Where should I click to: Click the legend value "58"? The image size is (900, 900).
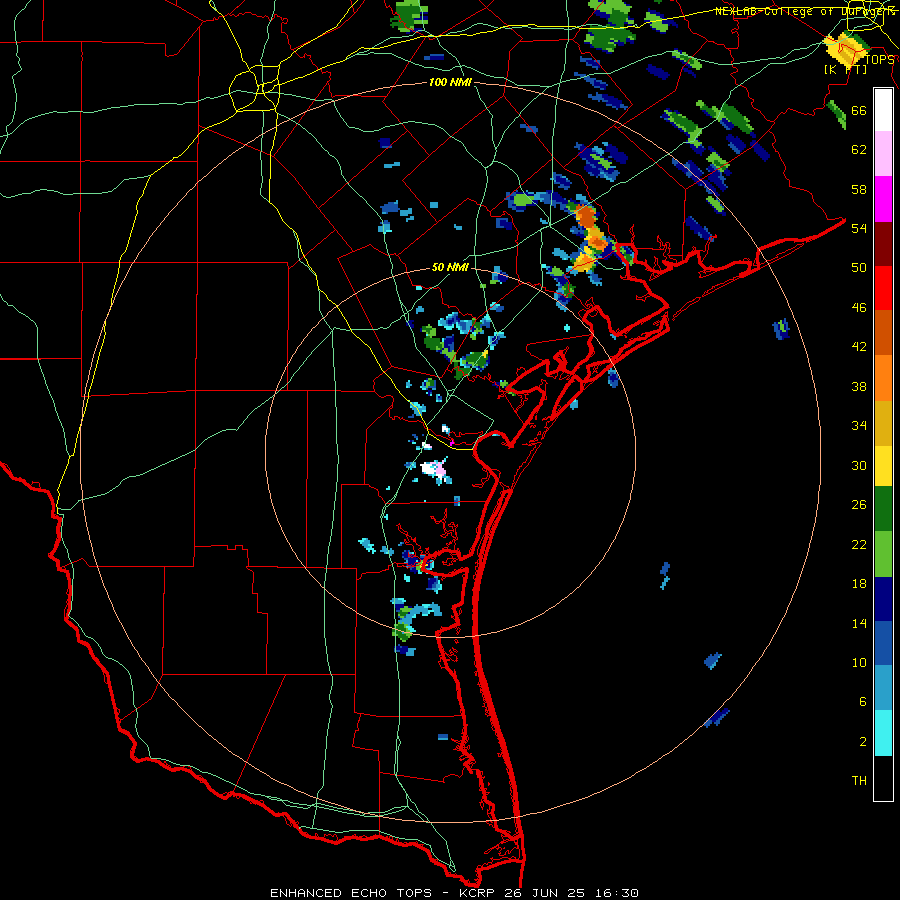click(859, 189)
